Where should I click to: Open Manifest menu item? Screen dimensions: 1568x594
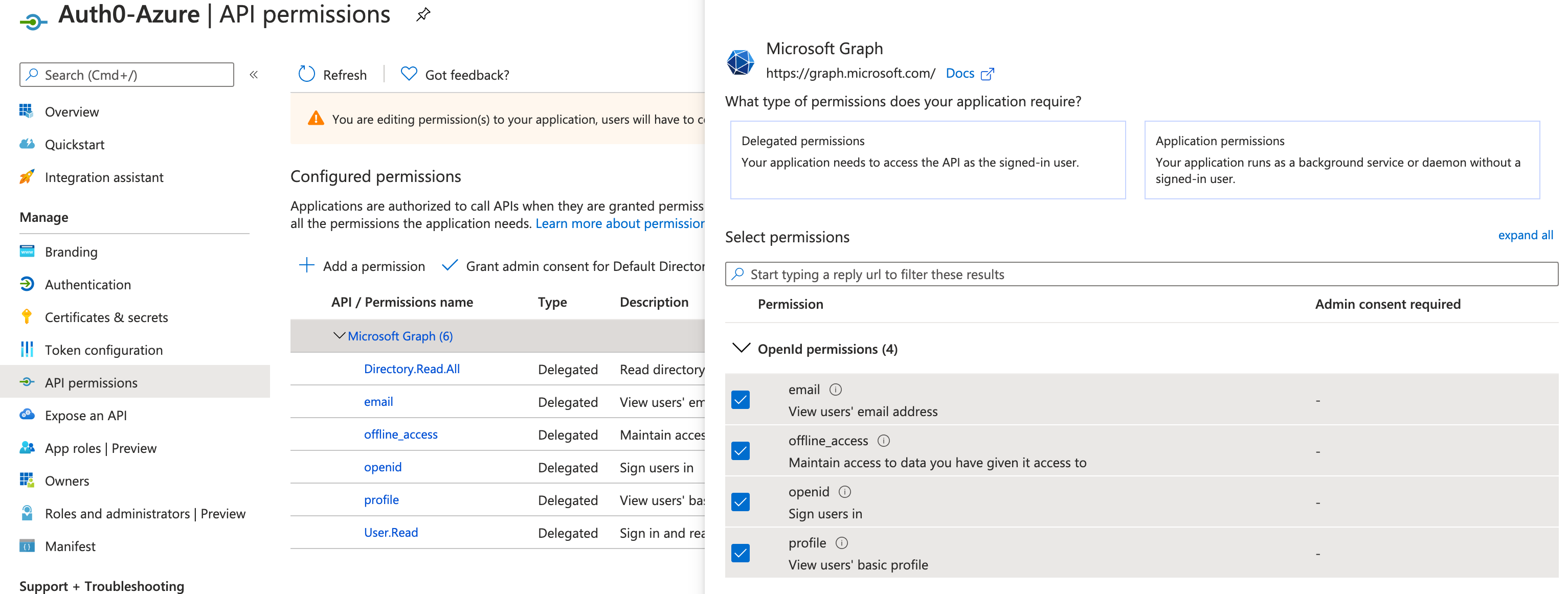[70, 546]
